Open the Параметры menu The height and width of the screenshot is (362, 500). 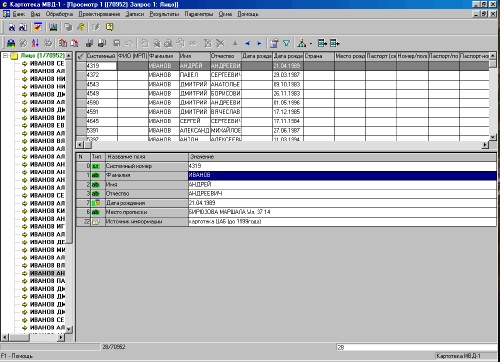click(199, 14)
